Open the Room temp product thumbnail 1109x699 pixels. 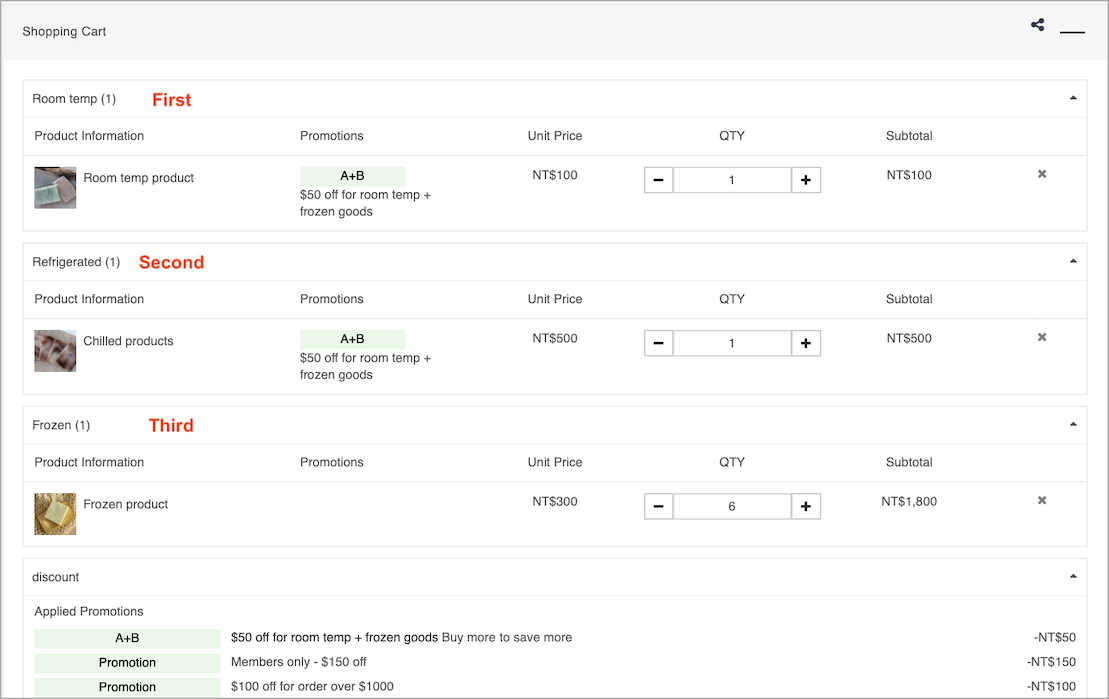55,187
